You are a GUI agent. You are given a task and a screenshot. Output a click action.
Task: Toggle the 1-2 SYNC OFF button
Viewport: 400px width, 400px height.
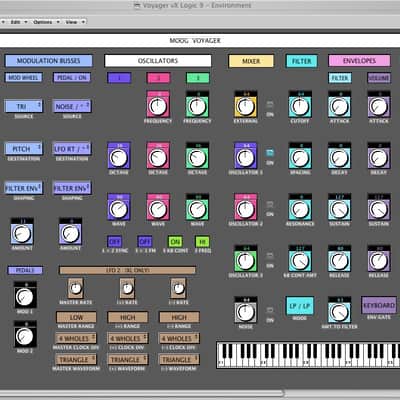point(115,241)
